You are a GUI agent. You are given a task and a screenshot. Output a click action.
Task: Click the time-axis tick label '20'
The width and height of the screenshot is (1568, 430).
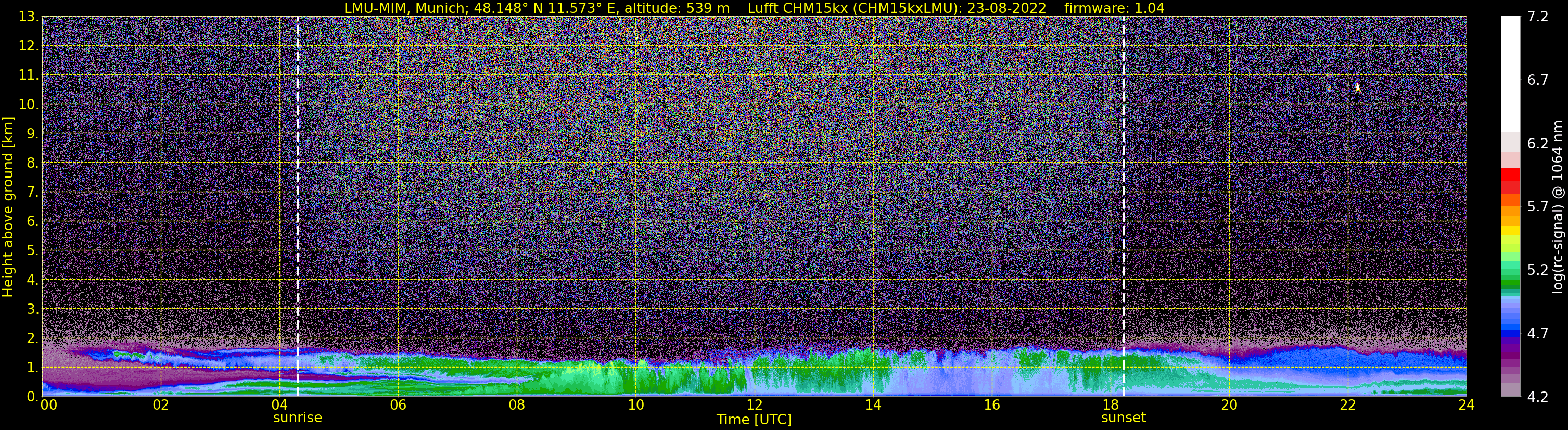(1229, 405)
